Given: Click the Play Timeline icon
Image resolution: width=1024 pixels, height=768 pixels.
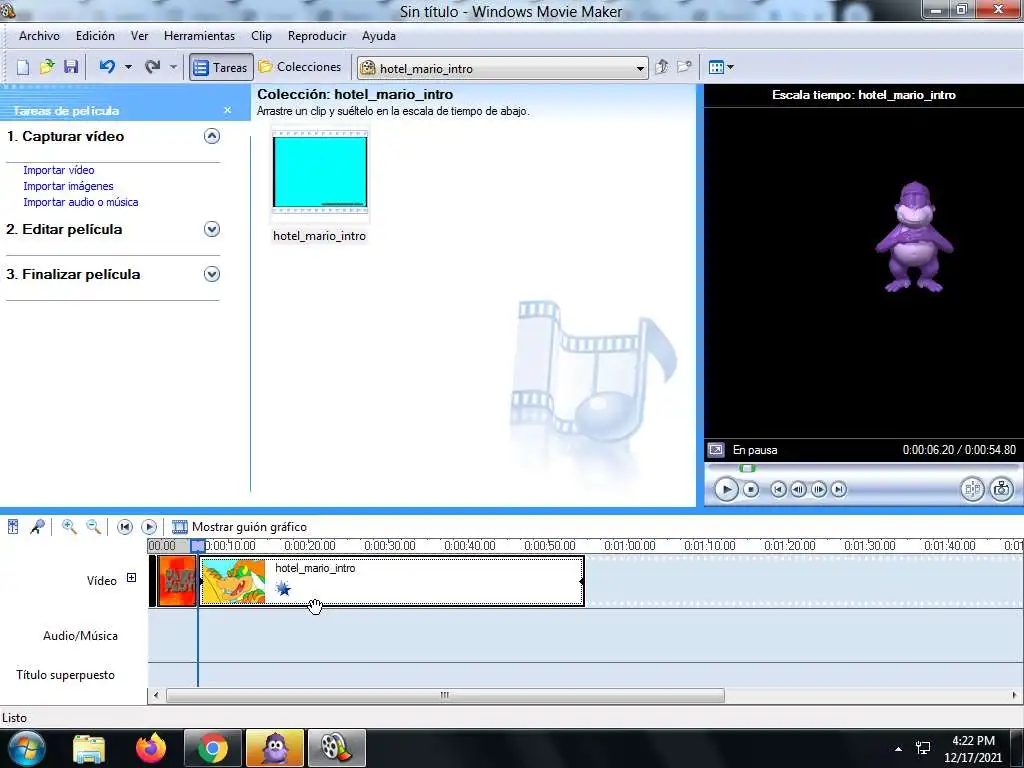Looking at the screenshot, I should coord(149,526).
